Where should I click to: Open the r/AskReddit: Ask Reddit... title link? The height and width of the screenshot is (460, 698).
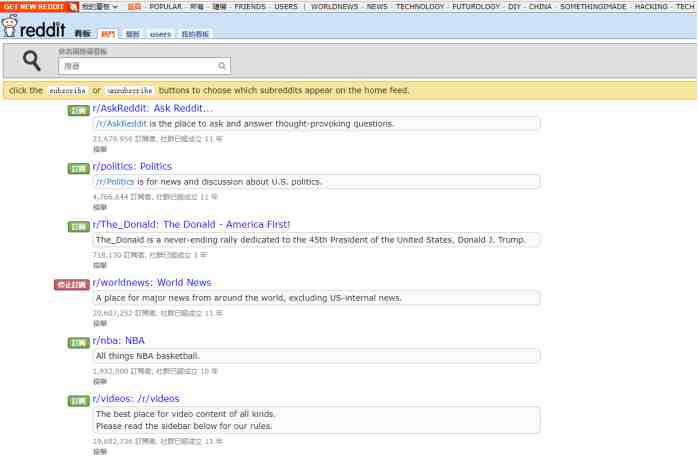click(152, 108)
